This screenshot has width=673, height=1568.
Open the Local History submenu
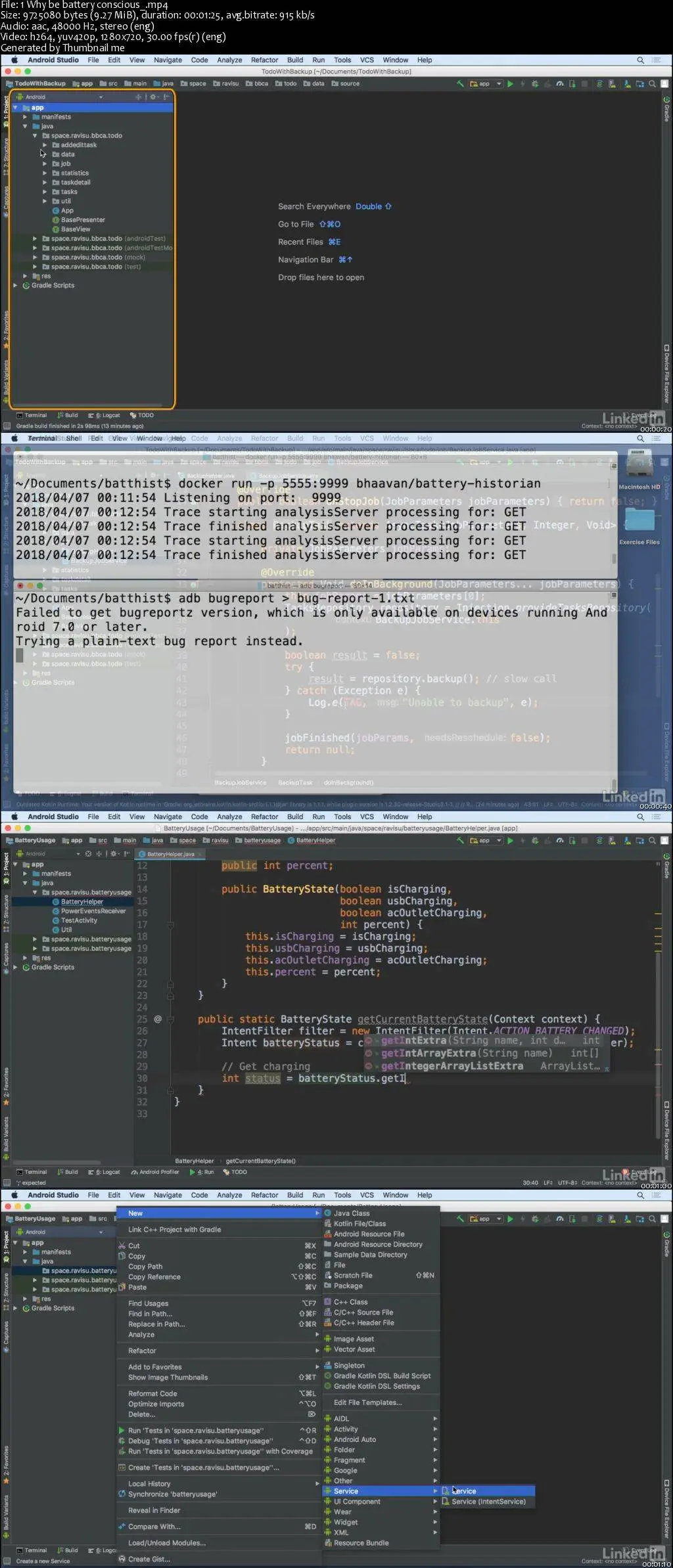149,1484
